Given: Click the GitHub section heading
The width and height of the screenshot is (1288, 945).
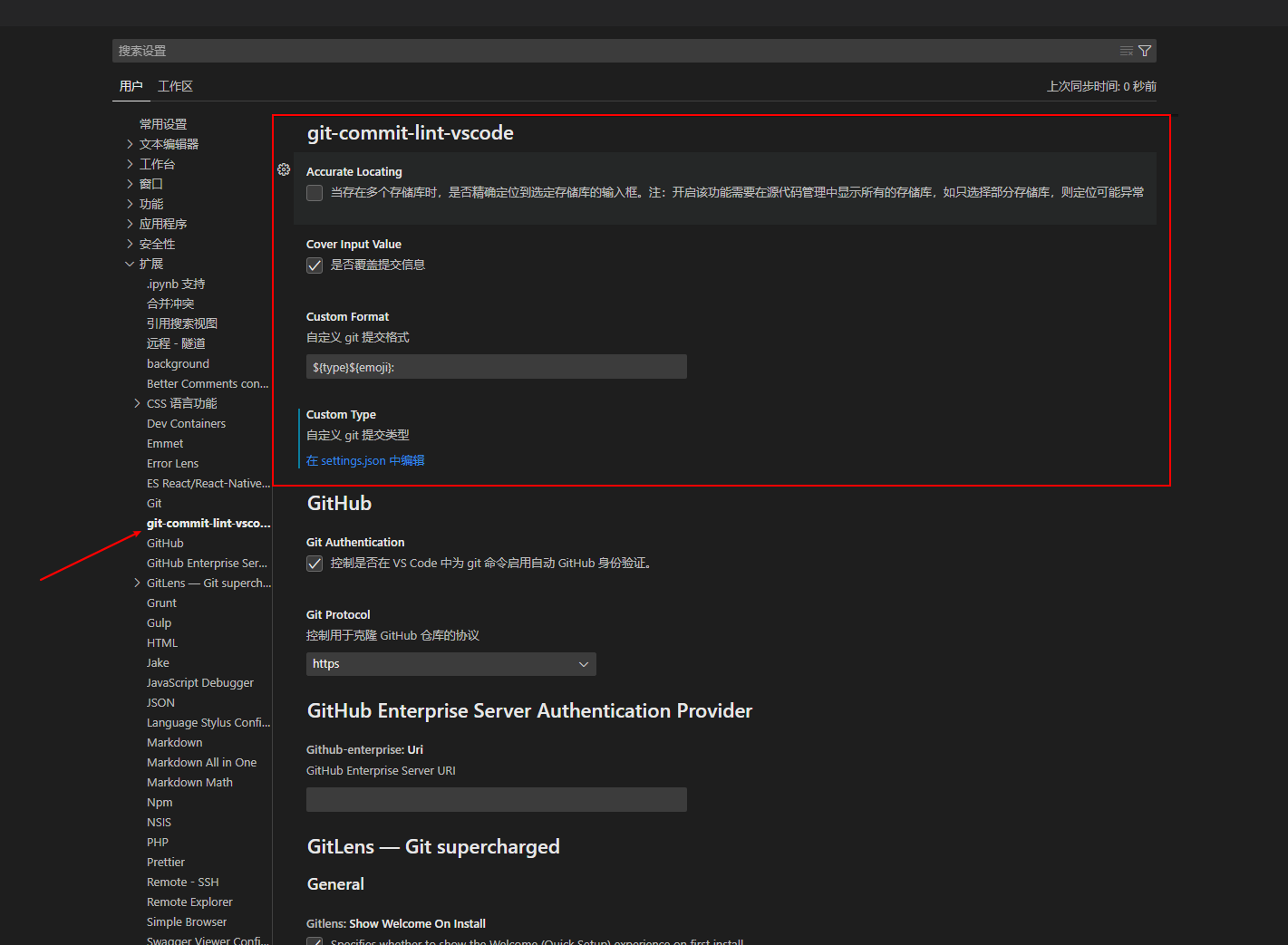Looking at the screenshot, I should [339, 503].
